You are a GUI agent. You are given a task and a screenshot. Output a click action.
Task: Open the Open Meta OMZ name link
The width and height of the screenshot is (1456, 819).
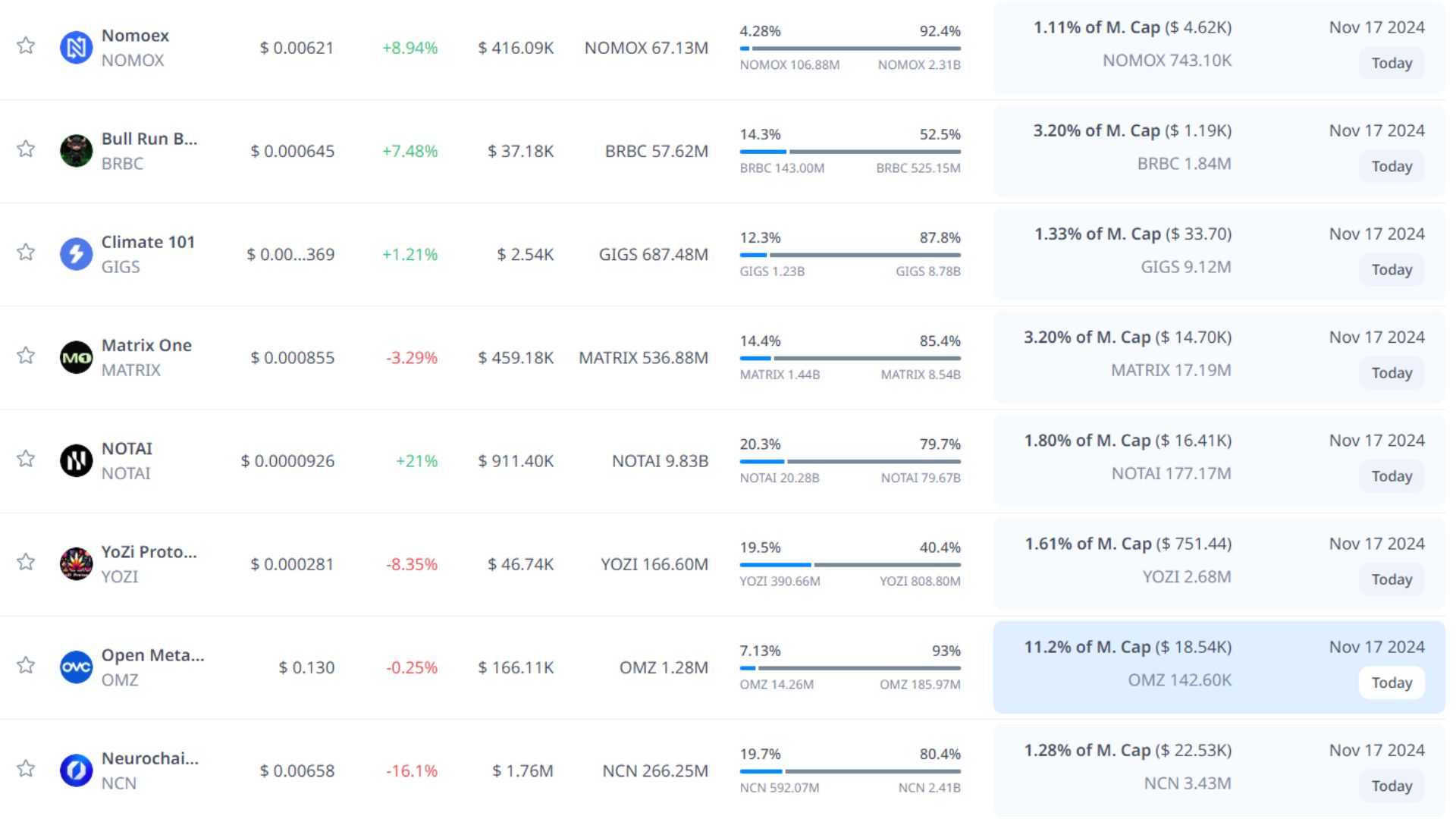point(152,655)
